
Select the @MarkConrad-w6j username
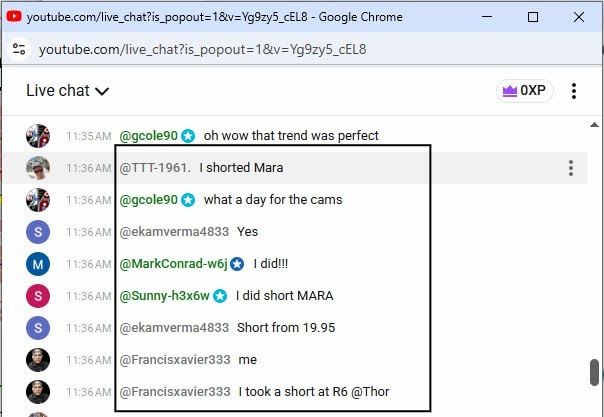tap(174, 264)
